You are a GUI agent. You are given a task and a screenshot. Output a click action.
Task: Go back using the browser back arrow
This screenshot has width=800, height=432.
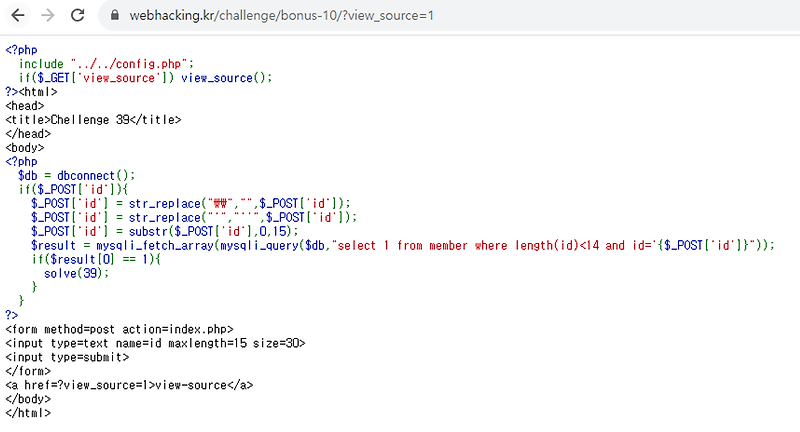[18, 15]
